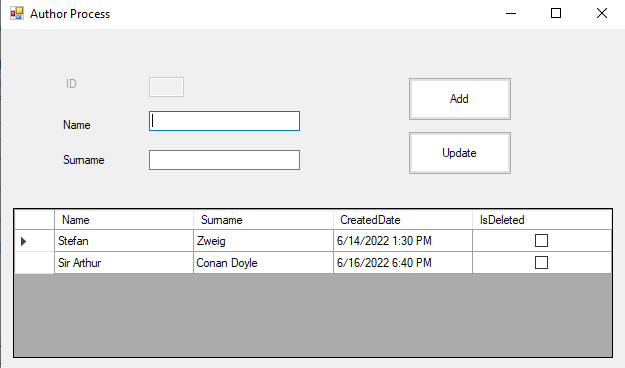Click the disabled ID text box
Image resolution: width=625 pixels, height=368 pixels.
point(167,87)
